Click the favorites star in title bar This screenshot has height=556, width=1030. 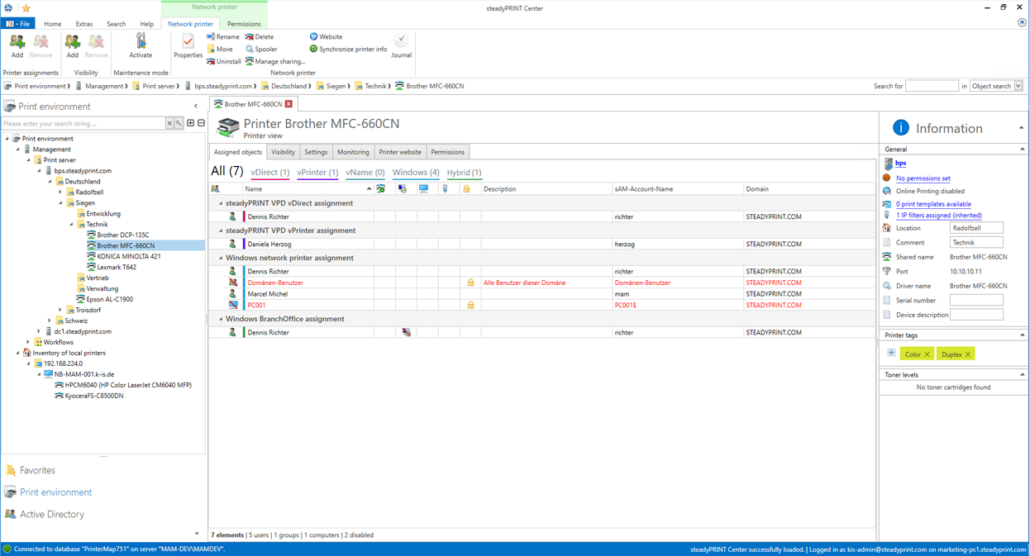click(x=26, y=8)
